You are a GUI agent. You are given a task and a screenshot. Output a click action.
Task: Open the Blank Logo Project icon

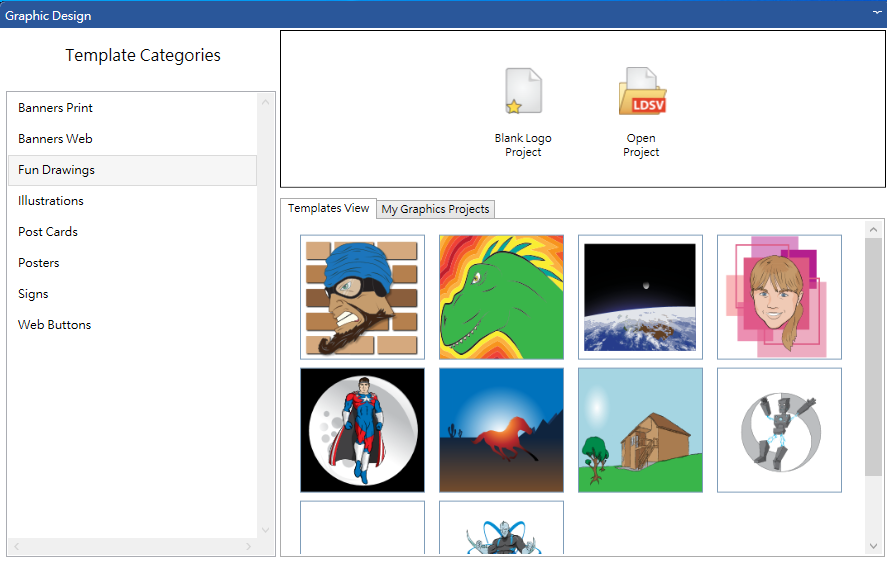coord(523,91)
